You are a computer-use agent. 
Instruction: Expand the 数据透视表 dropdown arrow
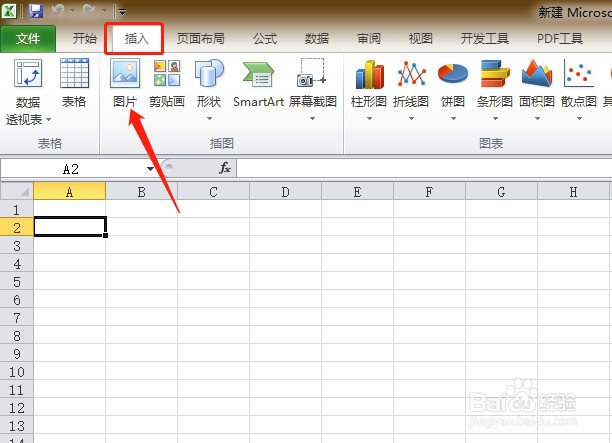[49, 119]
